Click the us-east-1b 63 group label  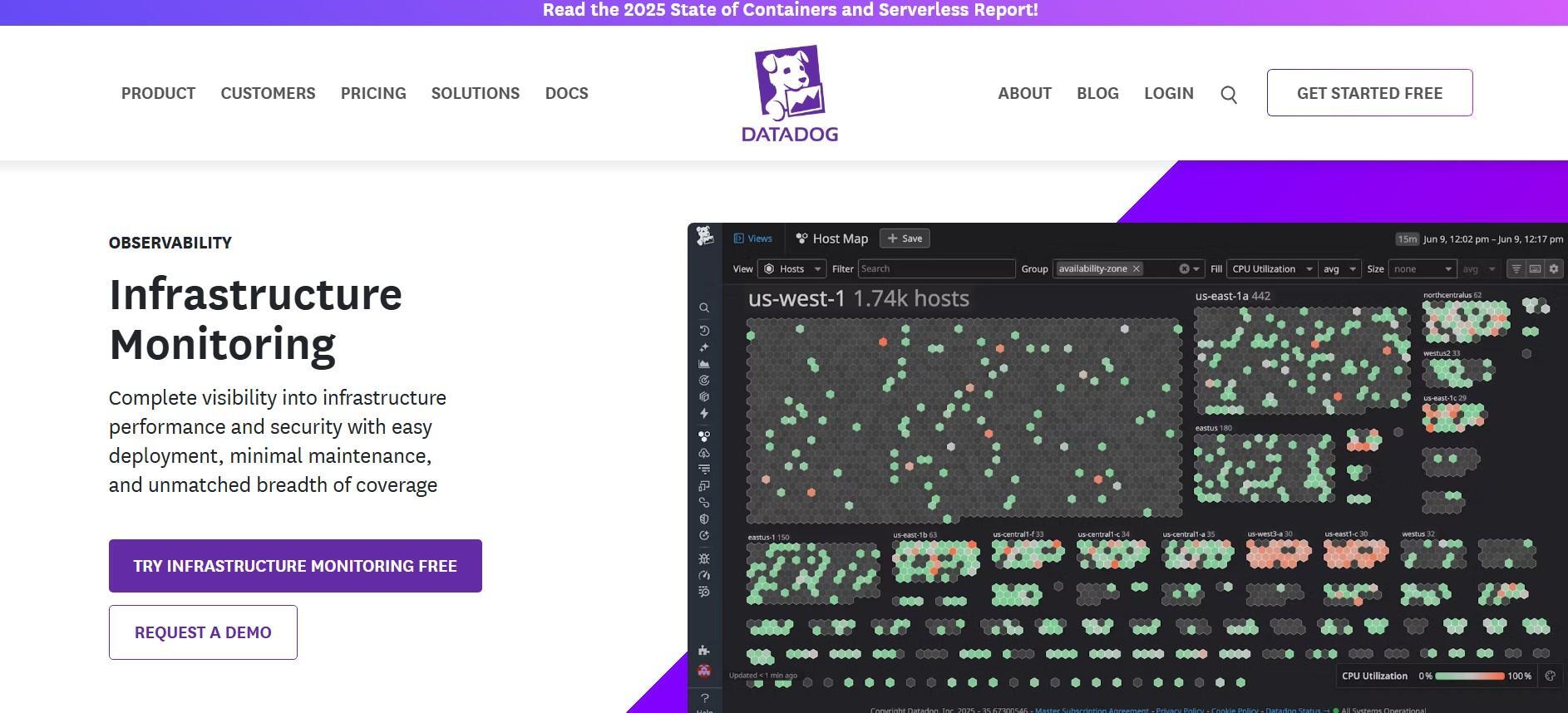(915, 534)
